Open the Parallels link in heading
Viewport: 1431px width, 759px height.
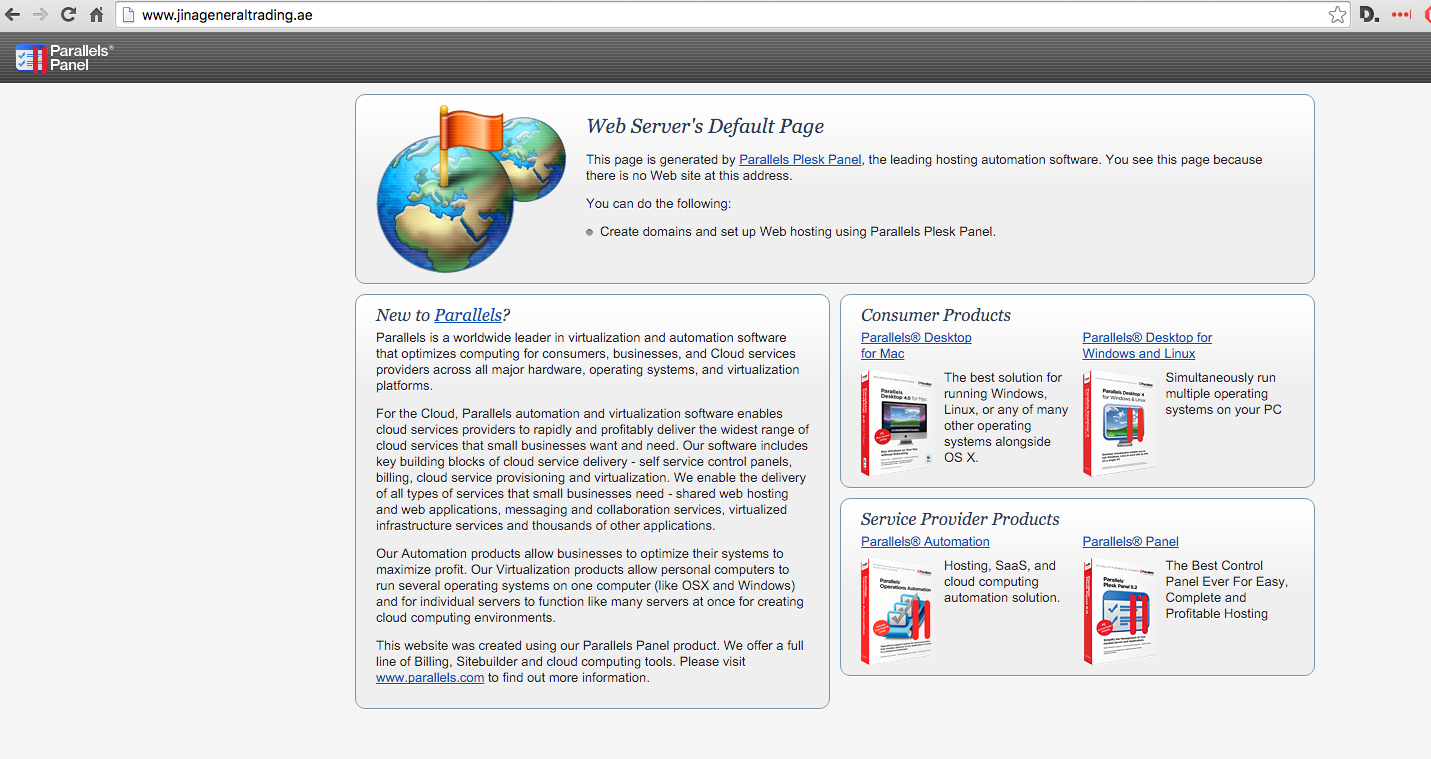coord(468,315)
